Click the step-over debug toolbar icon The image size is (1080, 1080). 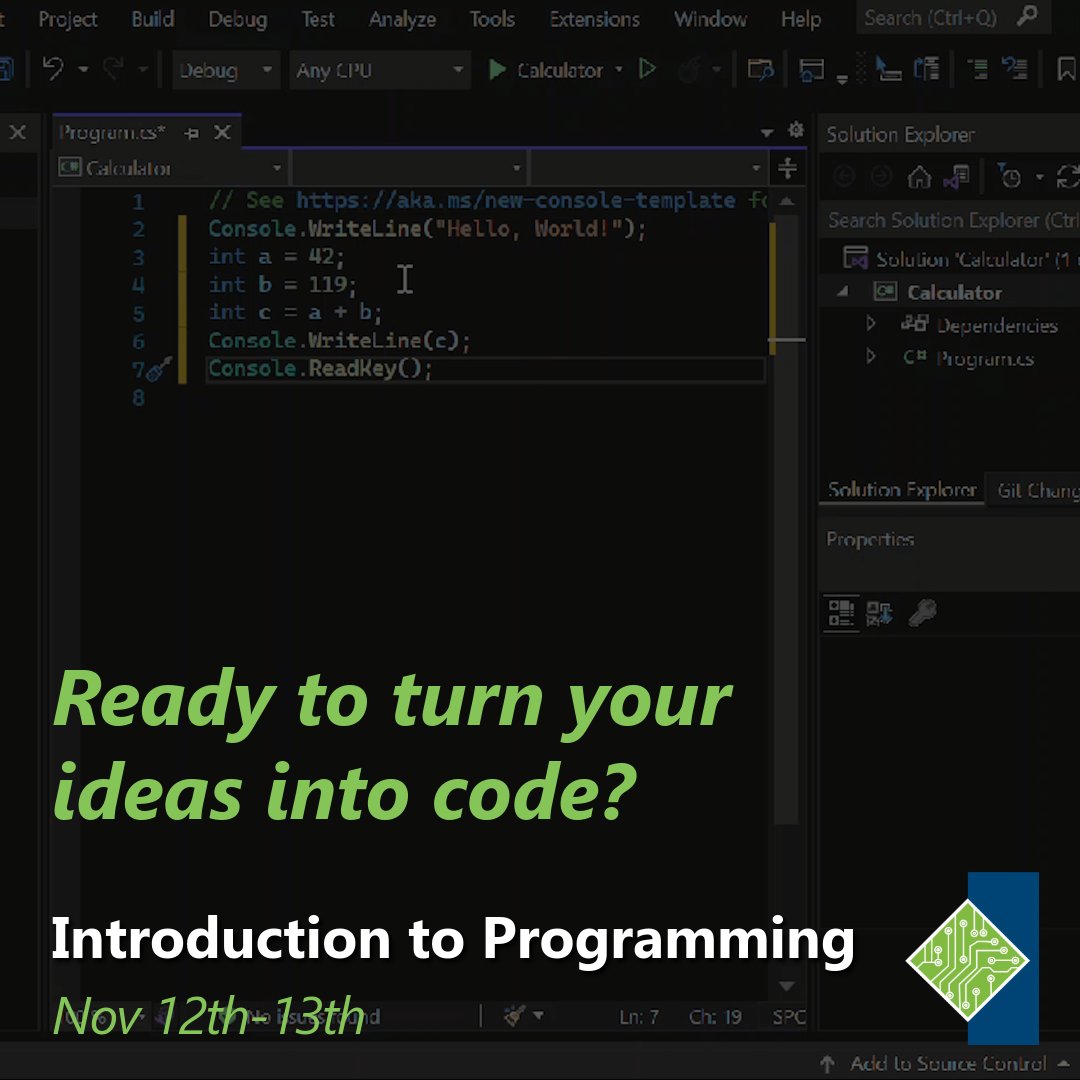926,69
